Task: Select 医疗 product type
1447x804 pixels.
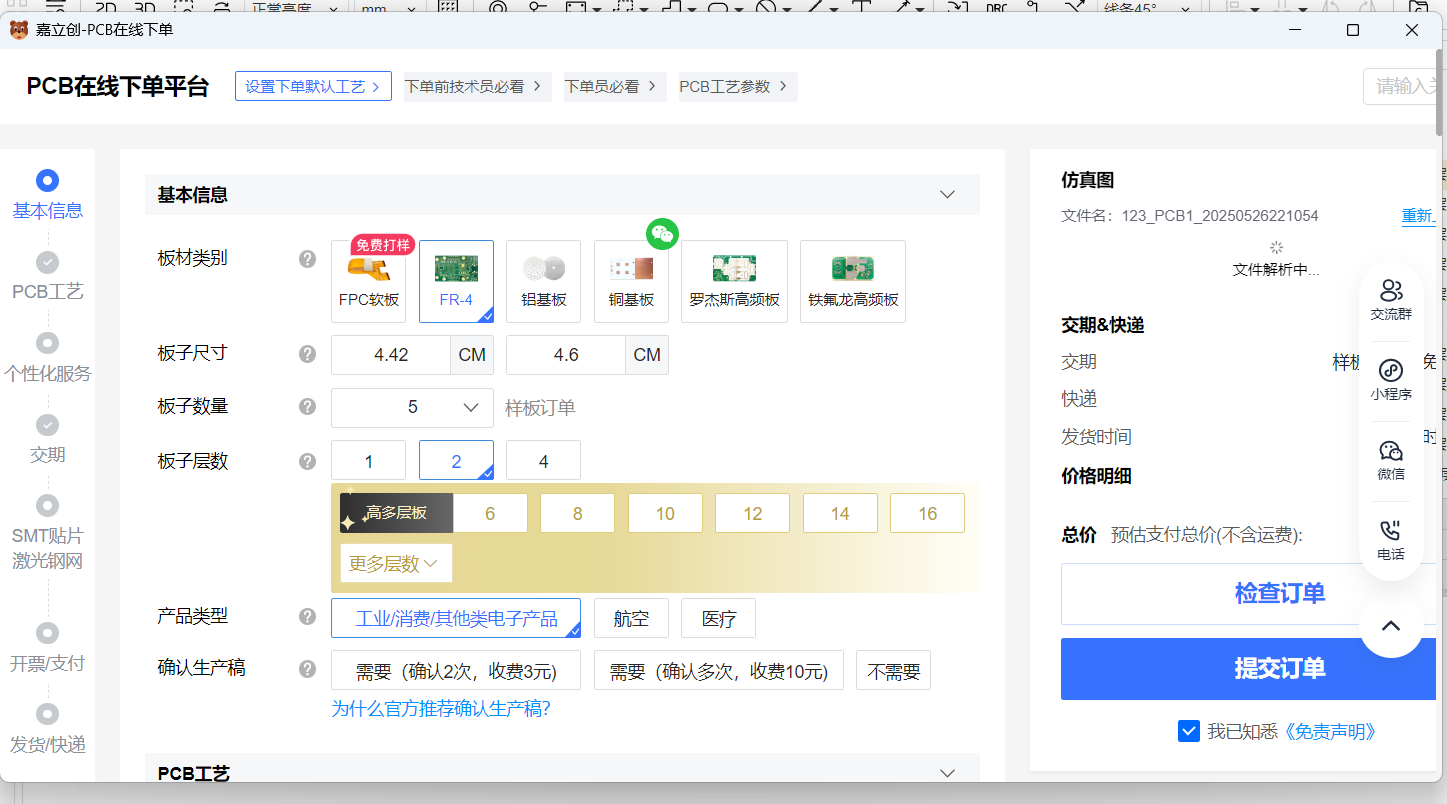Action: pos(719,618)
